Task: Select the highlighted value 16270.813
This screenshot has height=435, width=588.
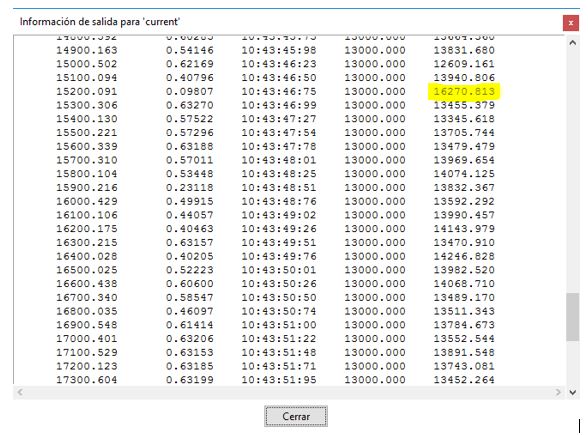Action: [x=464, y=92]
